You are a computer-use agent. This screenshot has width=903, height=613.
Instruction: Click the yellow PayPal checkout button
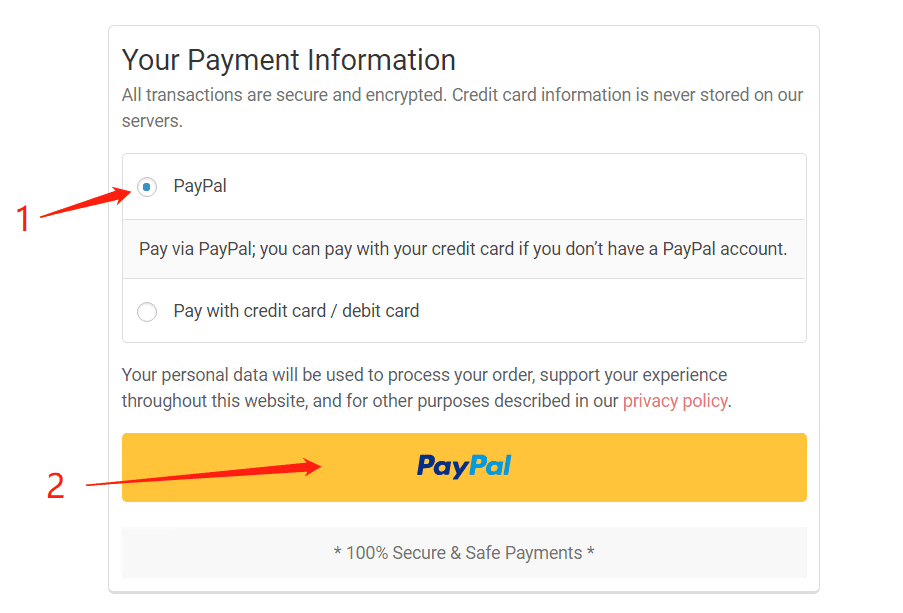click(464, 467)
